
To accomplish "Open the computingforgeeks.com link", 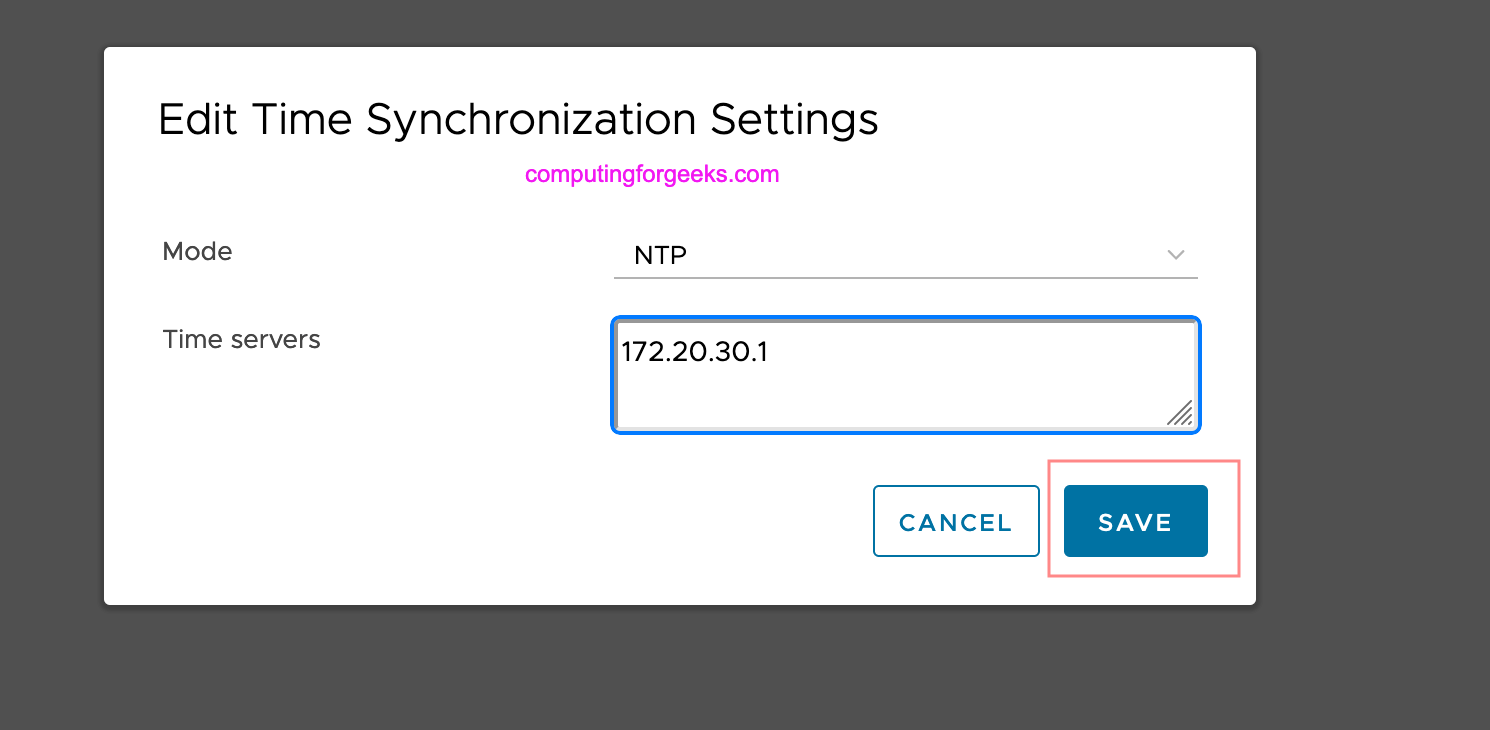I will (x=651, y=173).
